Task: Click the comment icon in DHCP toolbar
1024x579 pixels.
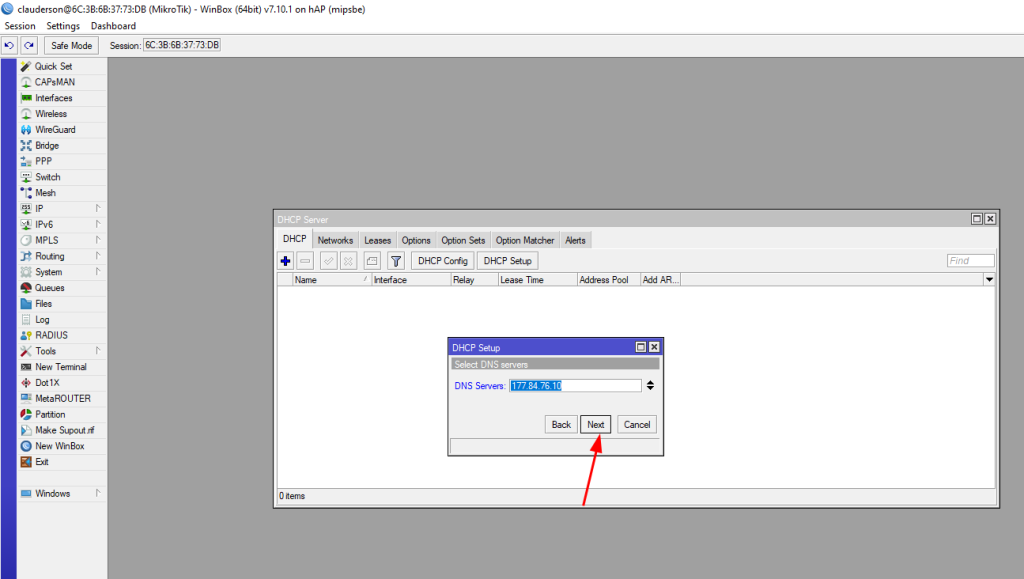Action: point(371,261)
